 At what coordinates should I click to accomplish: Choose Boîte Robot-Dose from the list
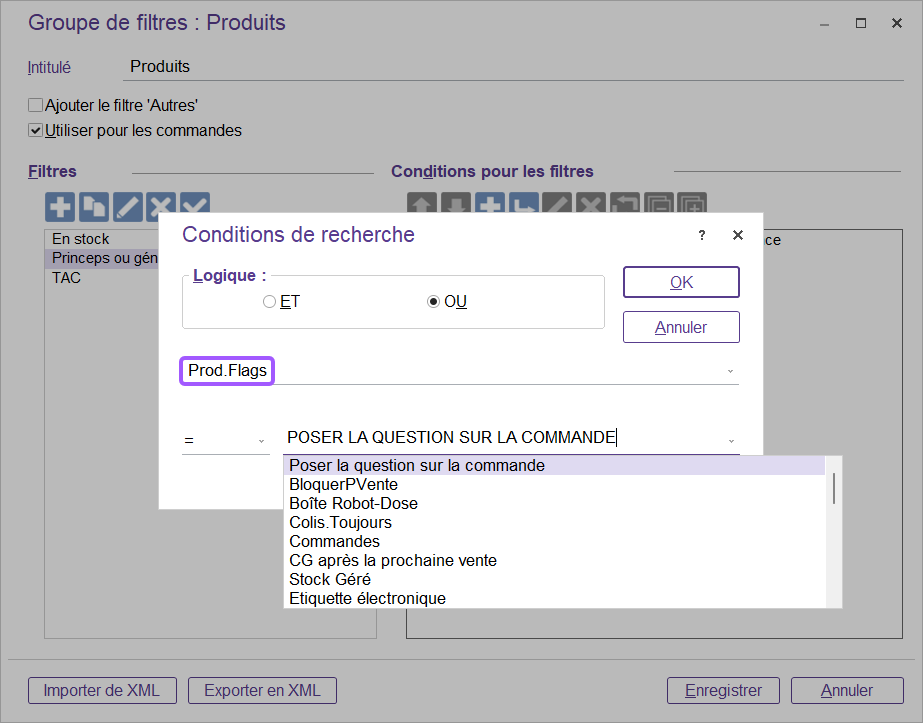pos(353,503)
